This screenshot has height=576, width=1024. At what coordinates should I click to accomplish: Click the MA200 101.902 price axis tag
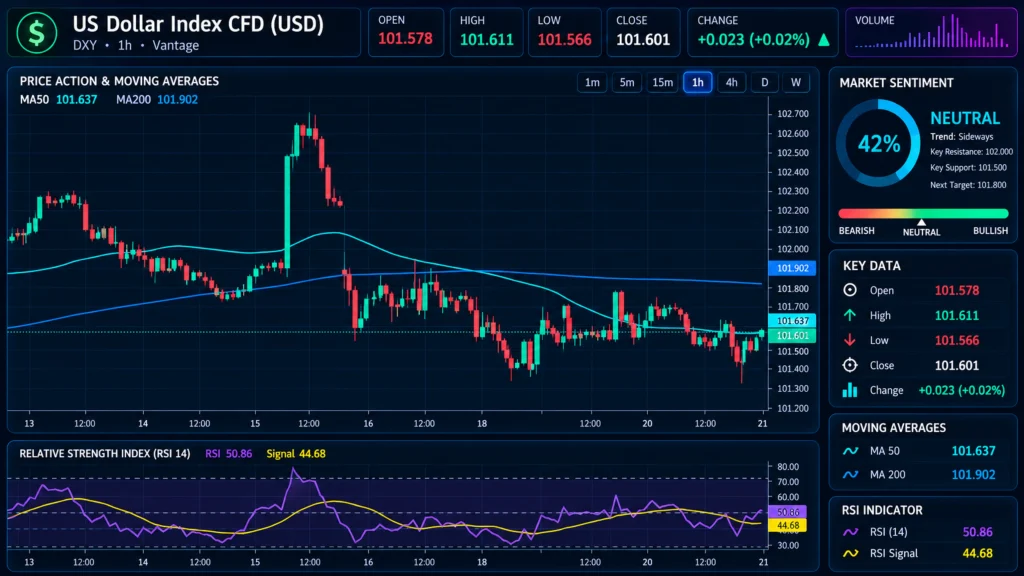(792, 268)
